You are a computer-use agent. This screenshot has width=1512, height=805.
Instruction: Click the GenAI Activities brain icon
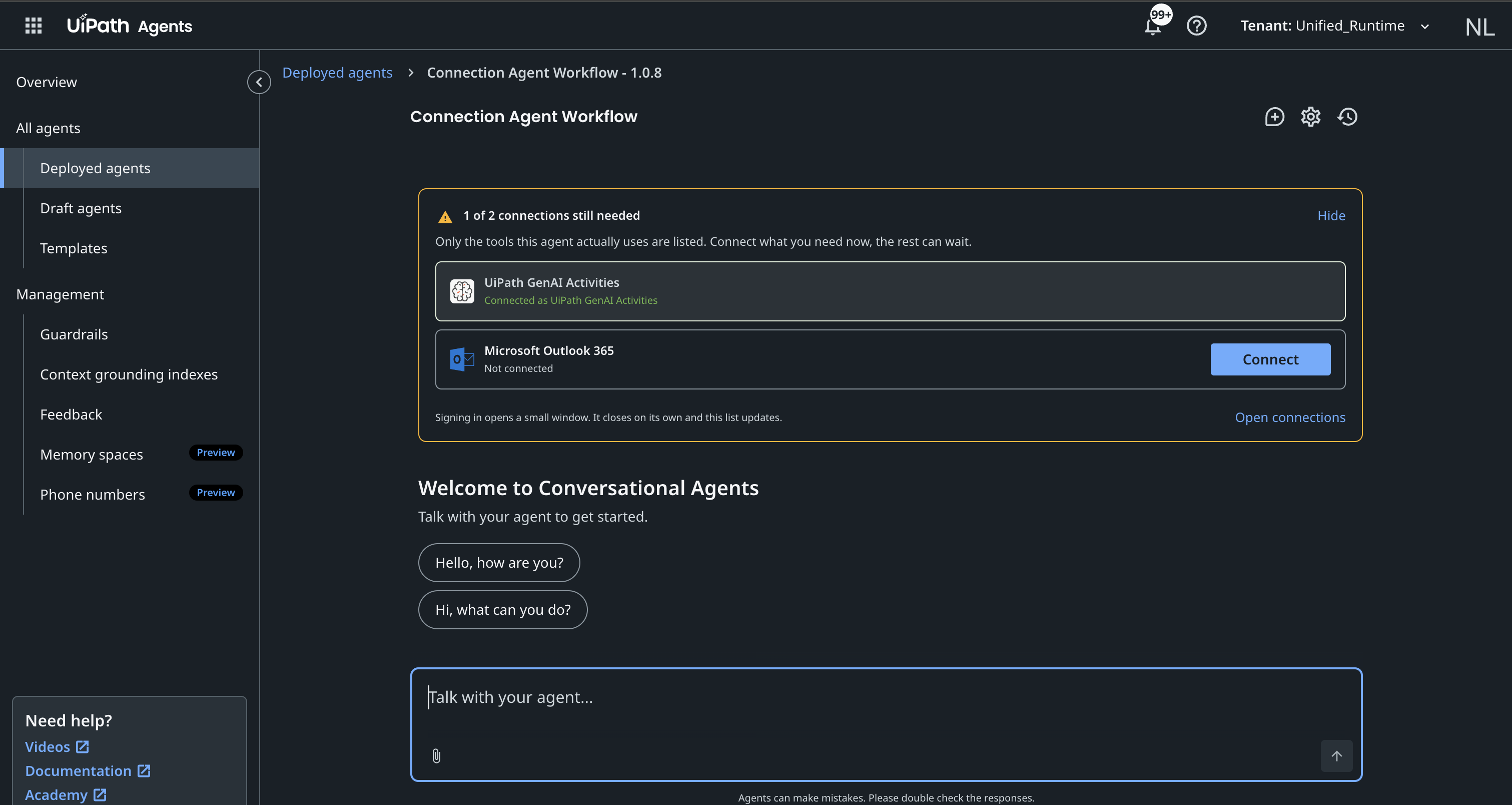[x=462, y=291]
